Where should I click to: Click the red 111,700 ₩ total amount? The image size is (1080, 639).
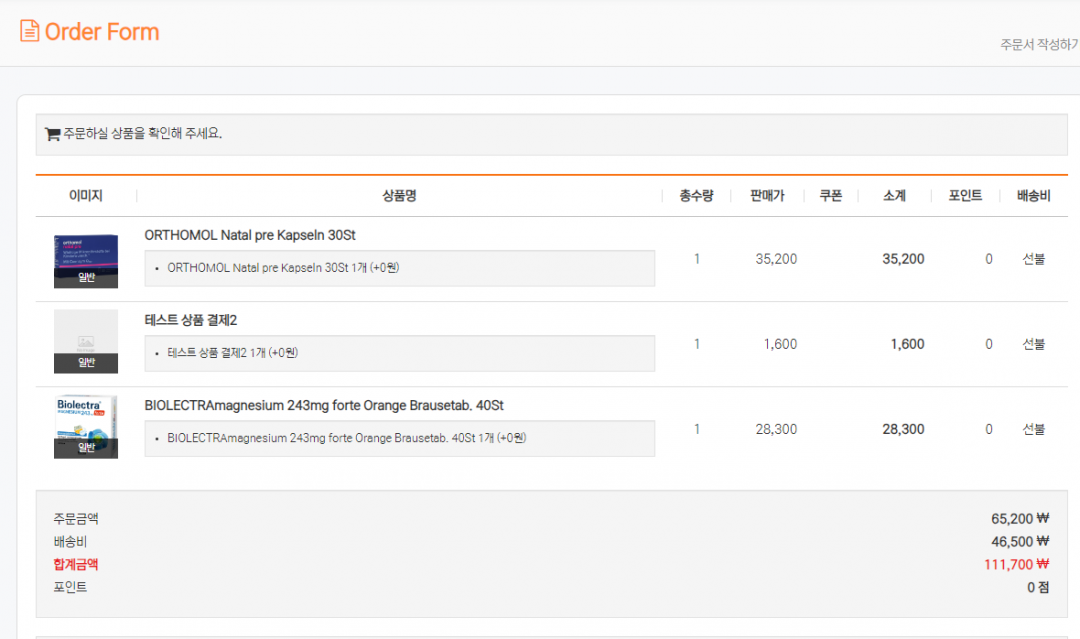coord(1017,565)
